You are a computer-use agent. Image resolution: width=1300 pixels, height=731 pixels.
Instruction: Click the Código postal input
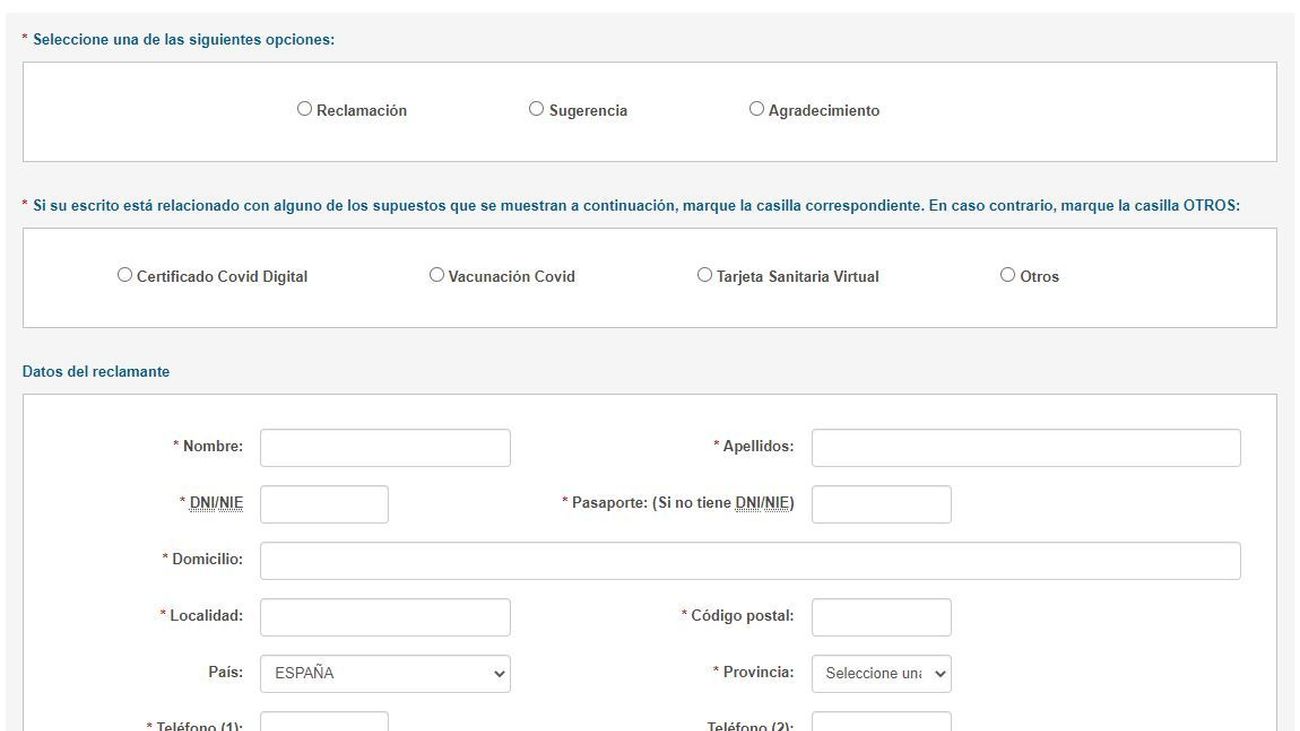coord(881,617)
